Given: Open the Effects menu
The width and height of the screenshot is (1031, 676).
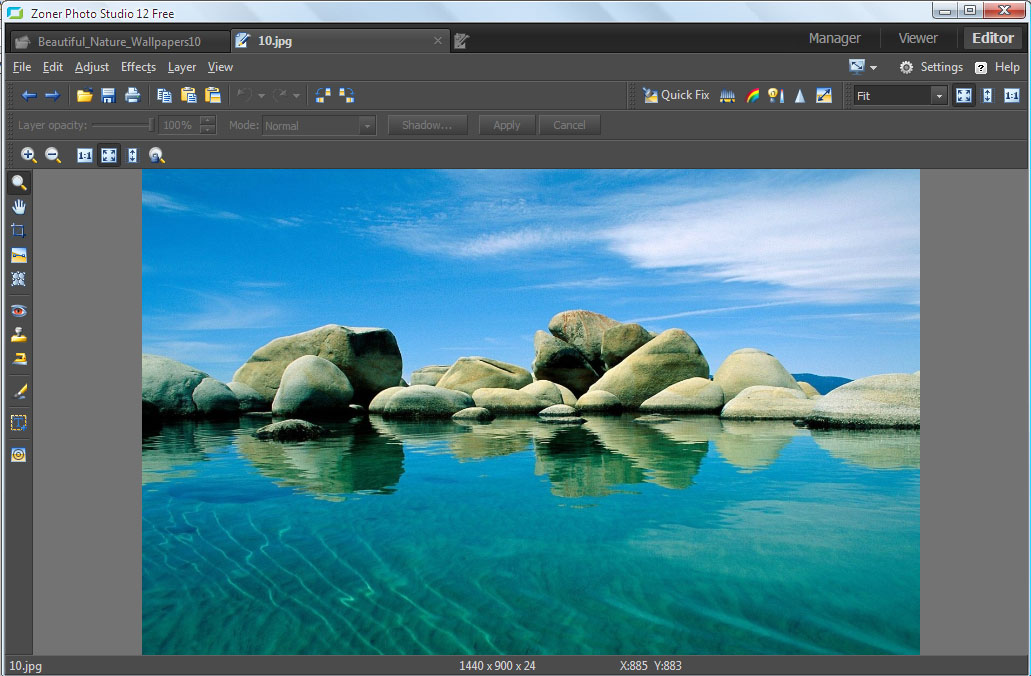Looking at the screenshot, I should pos(138,67).
